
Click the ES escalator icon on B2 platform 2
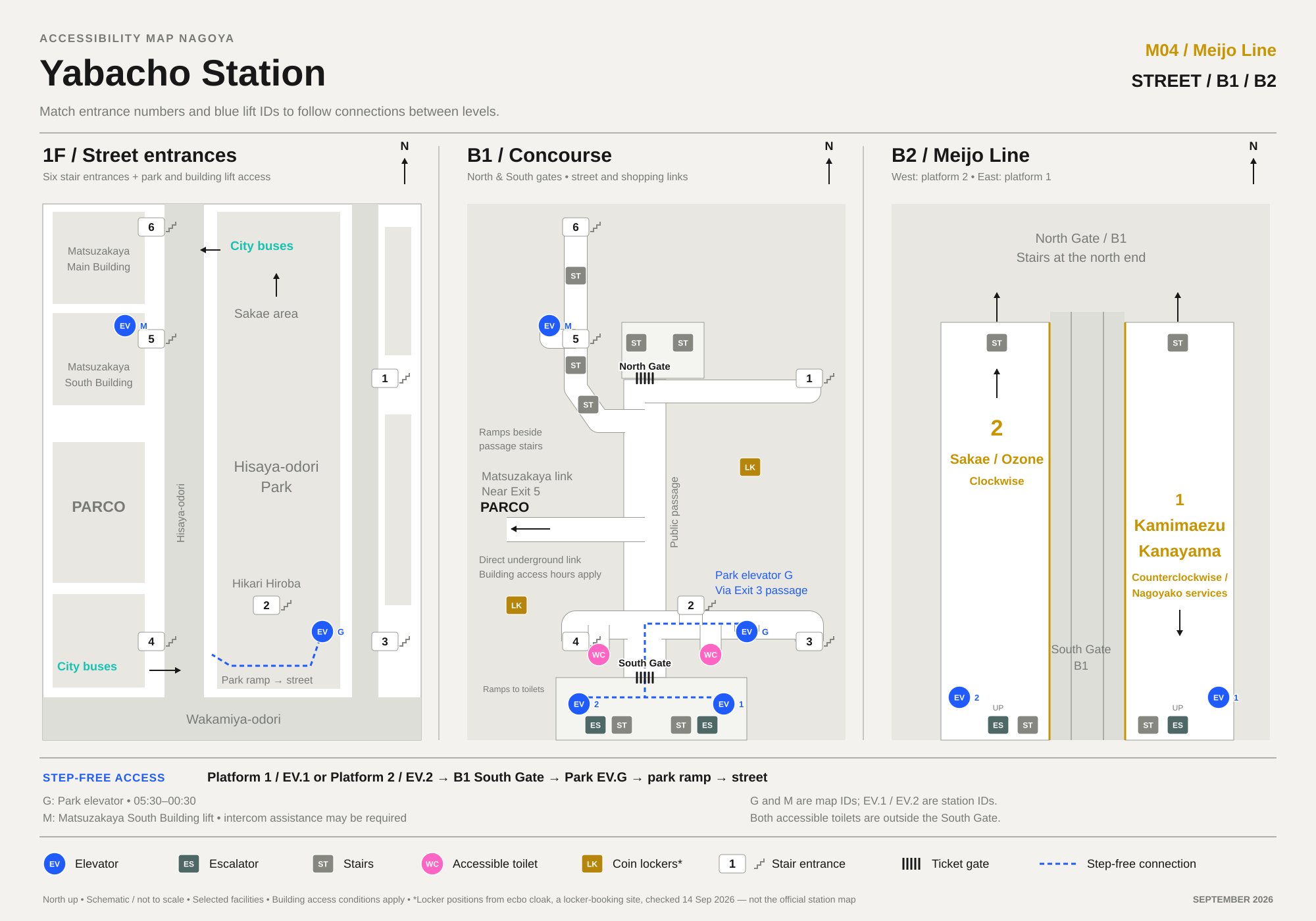998,725
